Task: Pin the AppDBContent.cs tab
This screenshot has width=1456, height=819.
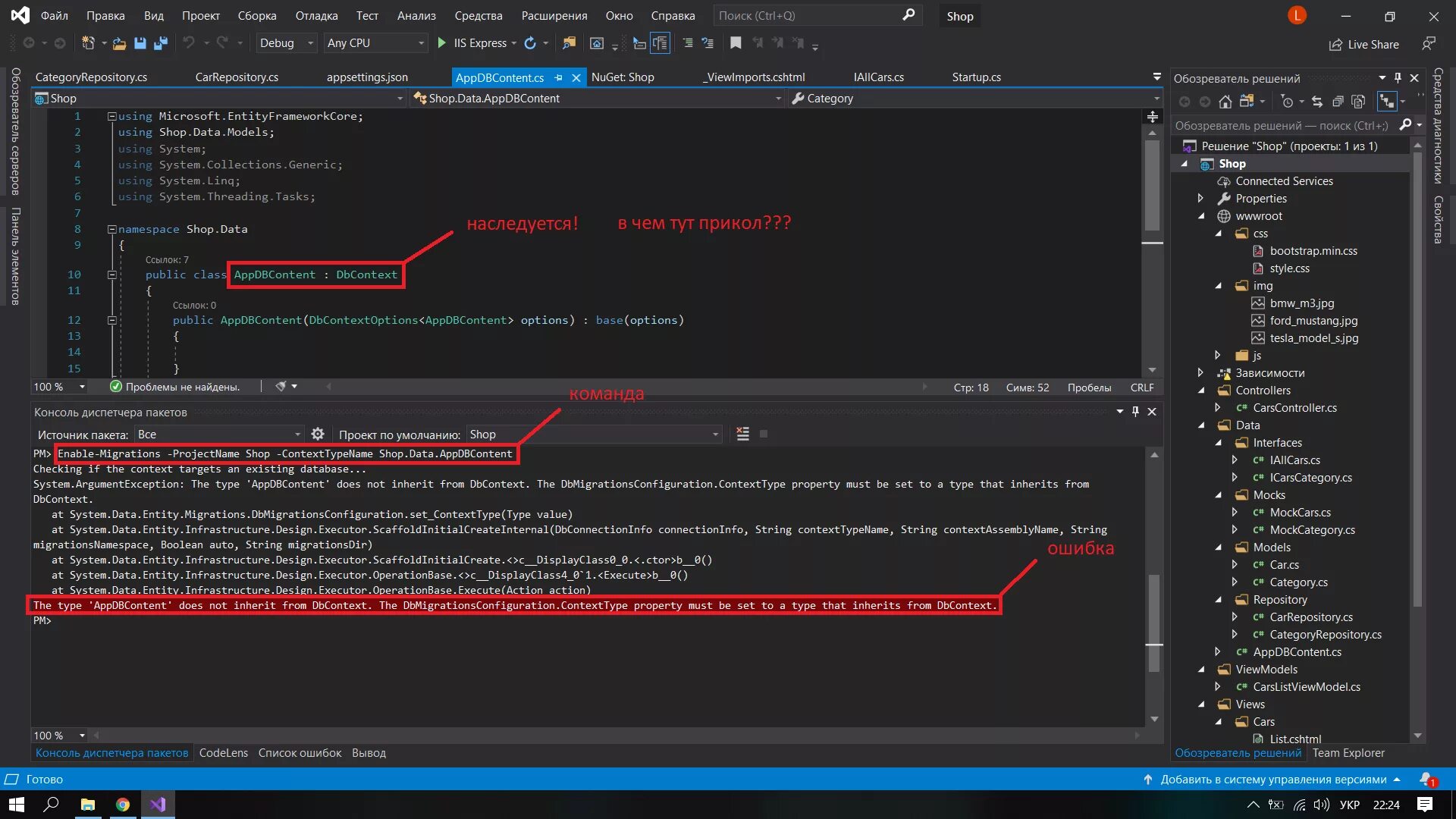Action: [x=559, y=77]
